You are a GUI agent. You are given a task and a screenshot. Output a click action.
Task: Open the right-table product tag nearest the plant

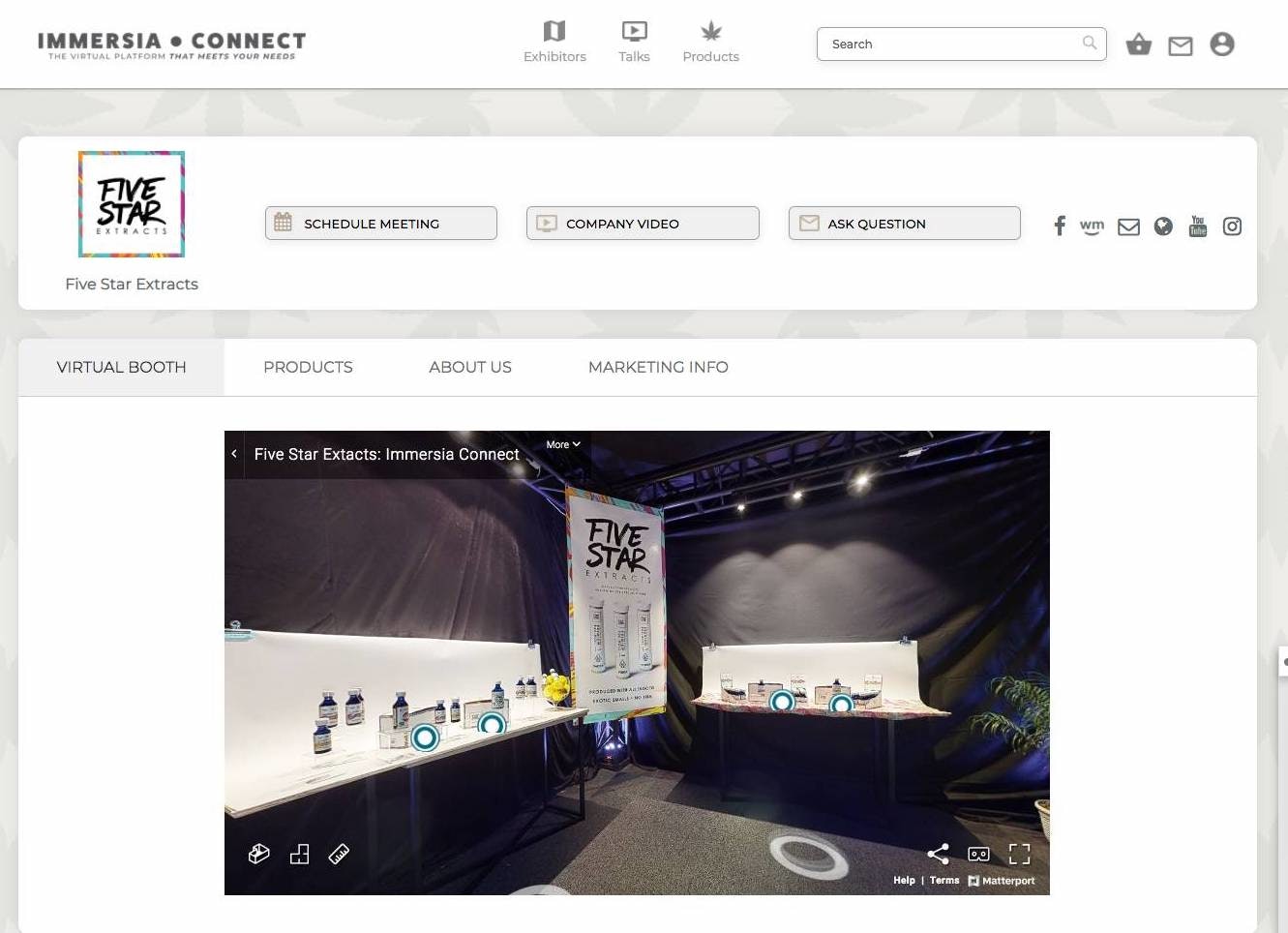click(x=841, y=705)
